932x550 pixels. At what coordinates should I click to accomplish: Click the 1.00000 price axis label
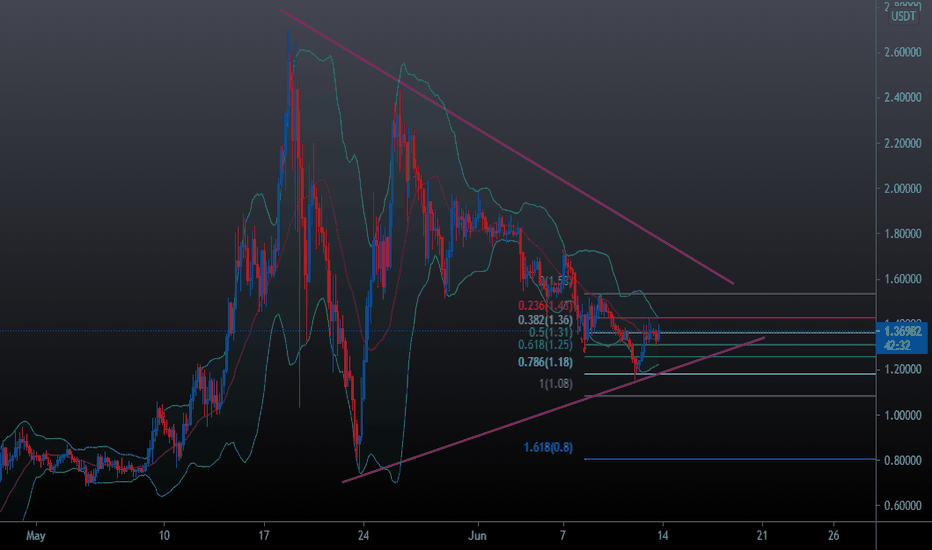coord(903,415)
